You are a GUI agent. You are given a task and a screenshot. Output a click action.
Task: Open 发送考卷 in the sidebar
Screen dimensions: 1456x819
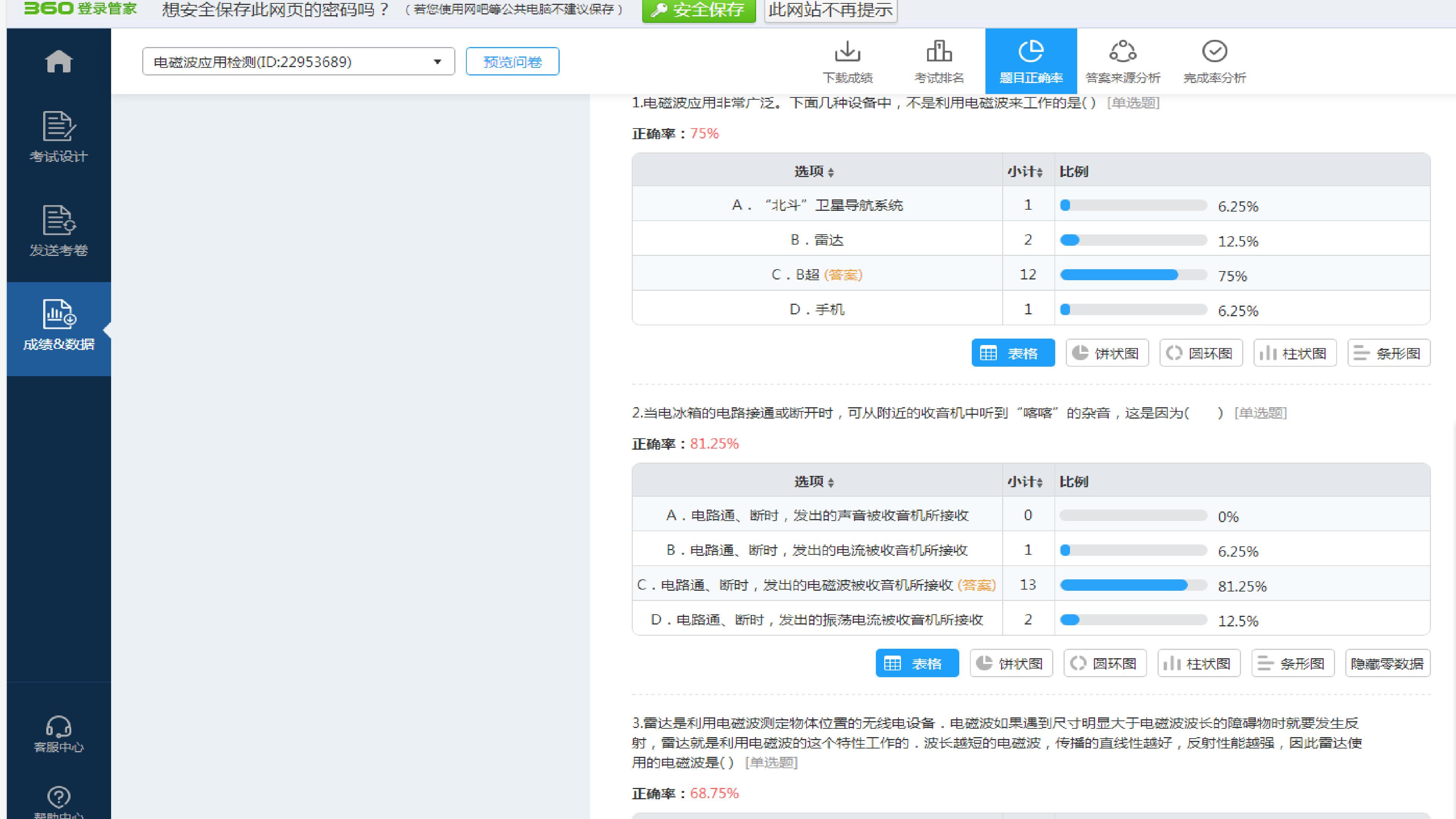[x=59, y=231]
